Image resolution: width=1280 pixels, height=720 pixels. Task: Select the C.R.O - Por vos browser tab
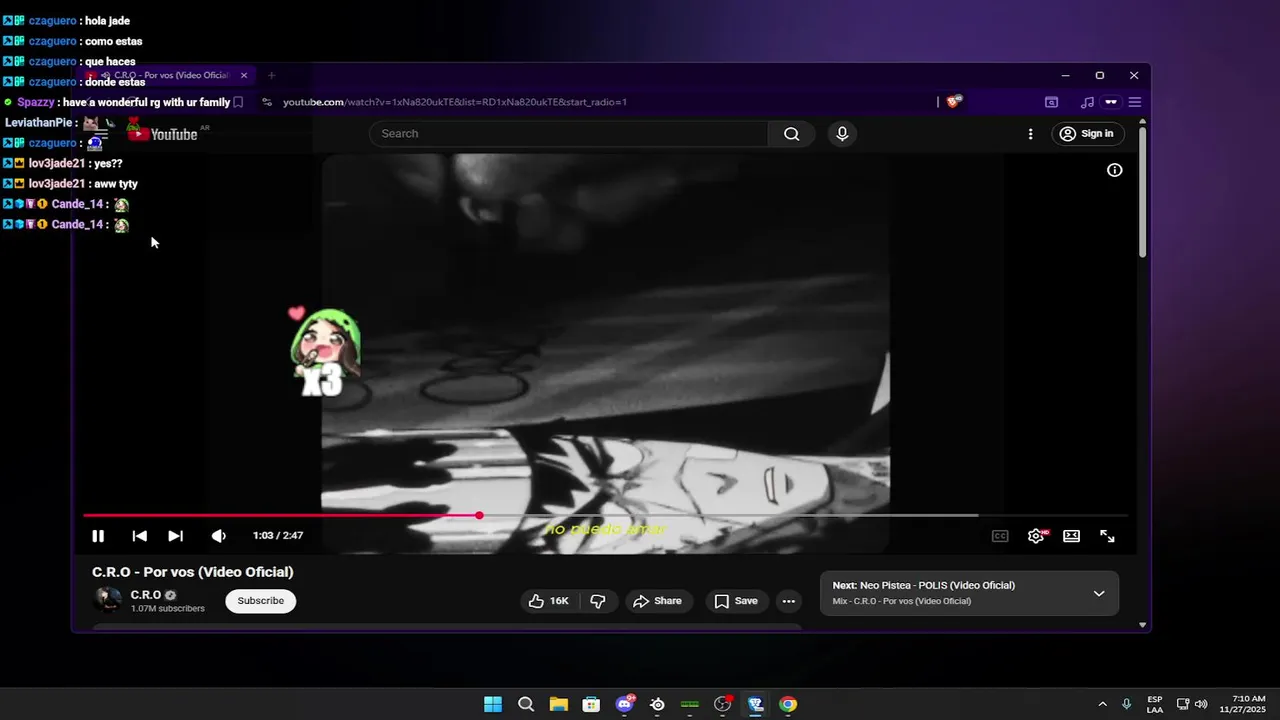click(x=168, y=75)
